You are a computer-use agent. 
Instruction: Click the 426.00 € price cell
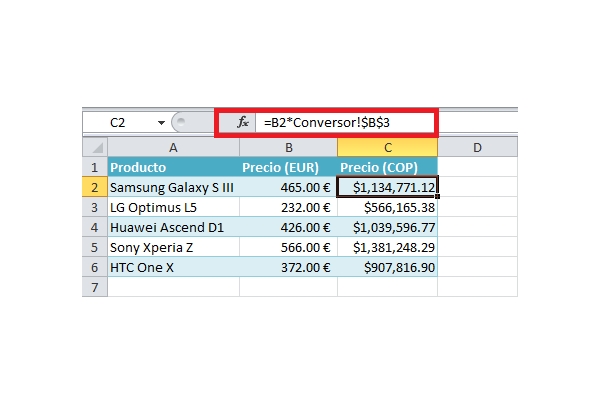pyautogui.click(x=289, y=227)
